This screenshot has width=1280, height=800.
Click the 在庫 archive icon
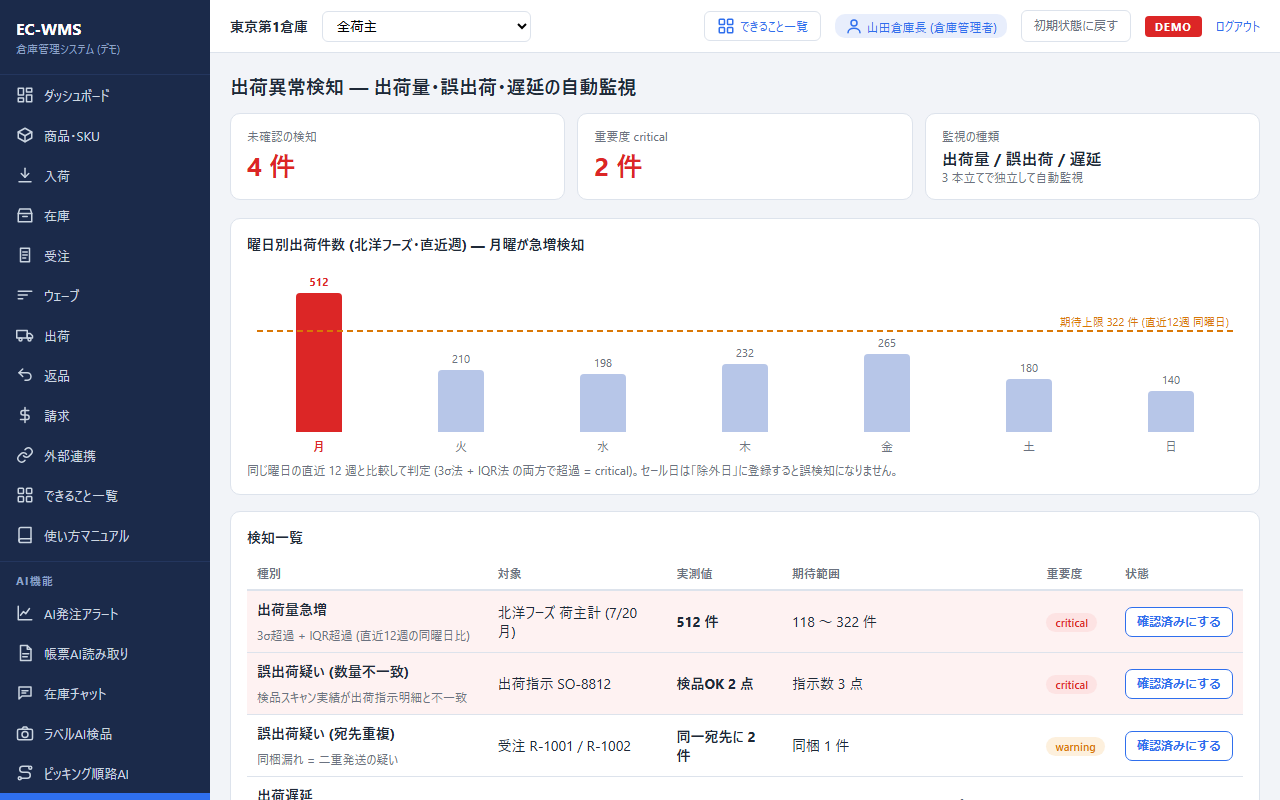click(25, 216)
